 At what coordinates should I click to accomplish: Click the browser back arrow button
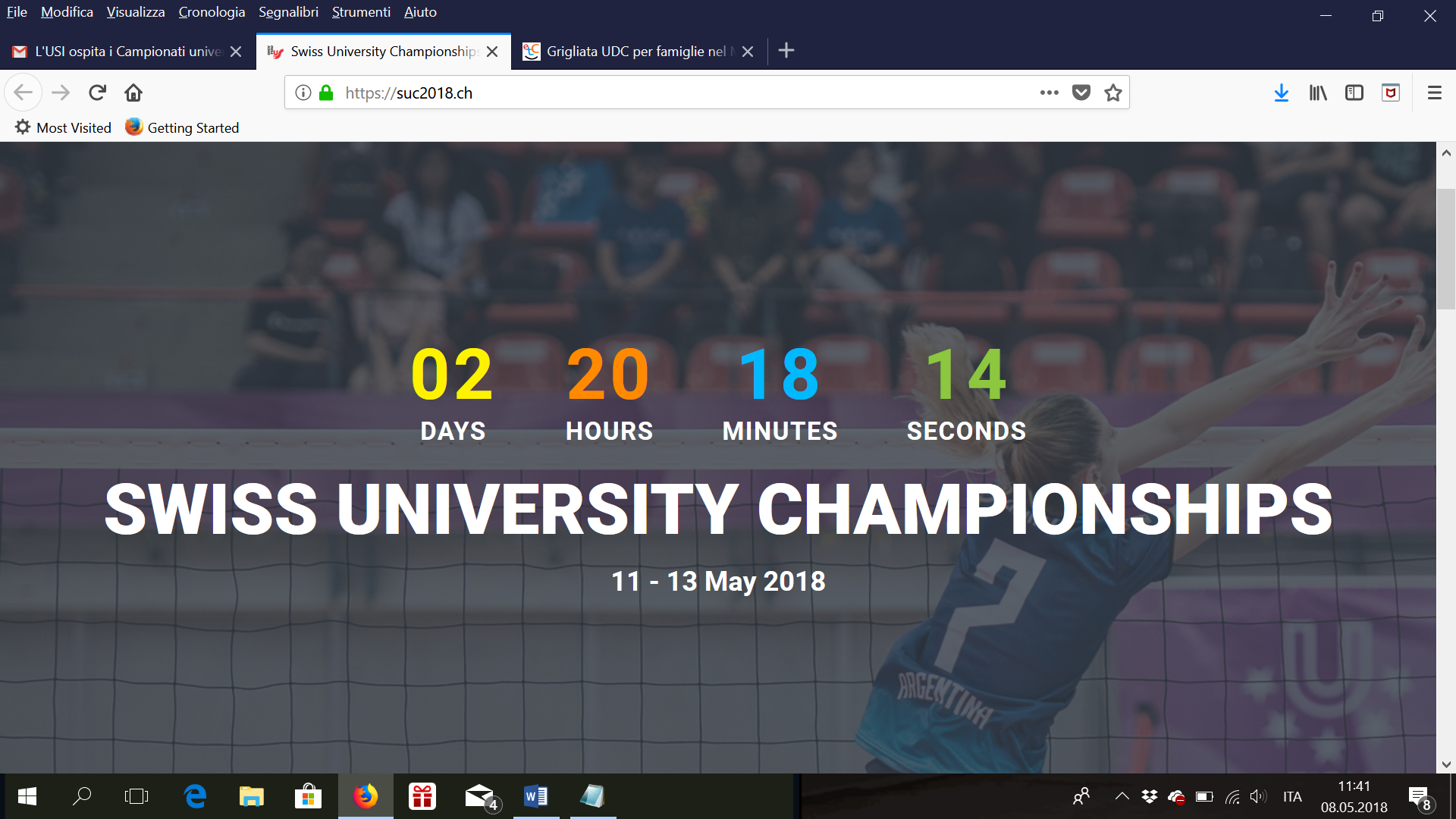(23, 93)
